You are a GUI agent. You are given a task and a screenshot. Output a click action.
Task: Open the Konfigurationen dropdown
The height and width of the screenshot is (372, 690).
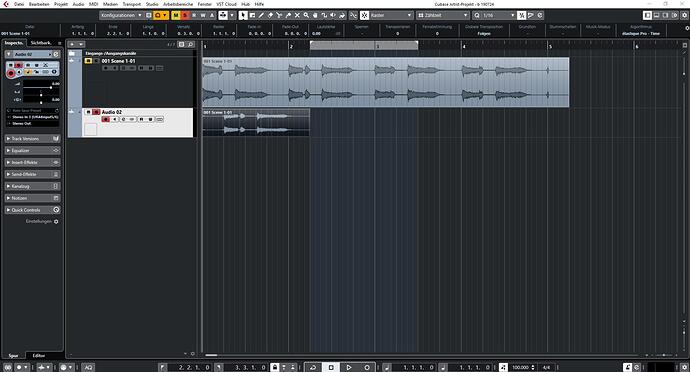(x=121, y=15)
